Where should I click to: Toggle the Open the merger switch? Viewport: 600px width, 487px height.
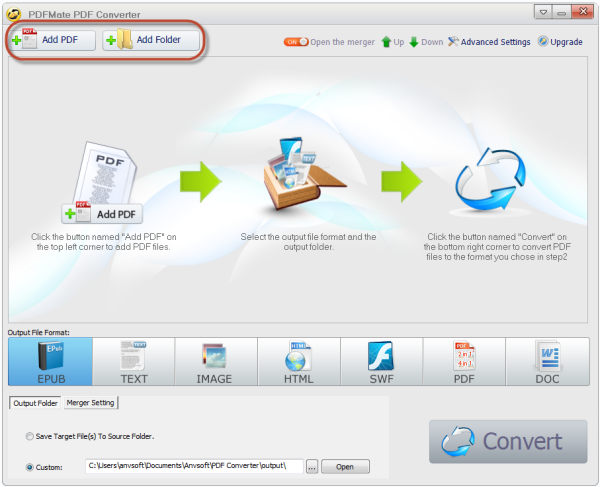296,42
